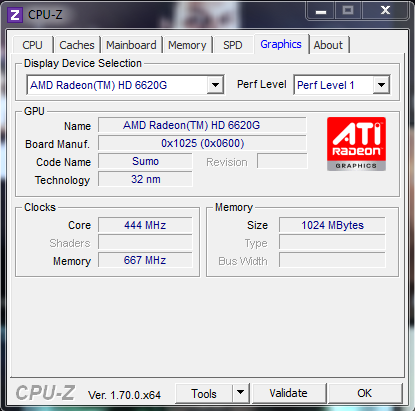Click the Perf Level label
The image size is (417, 412).
262,85
